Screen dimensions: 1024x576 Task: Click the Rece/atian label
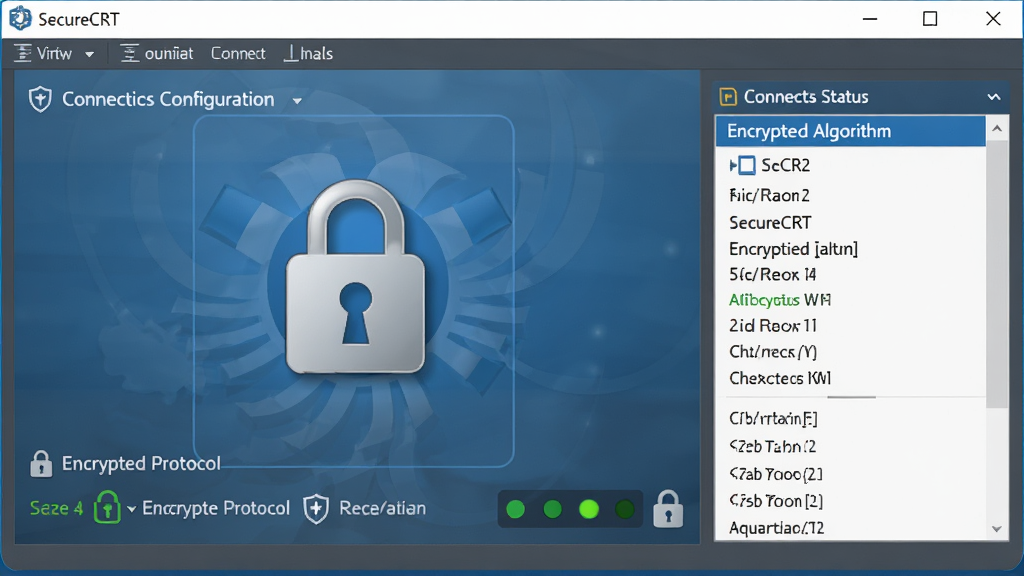click(382, 508)
